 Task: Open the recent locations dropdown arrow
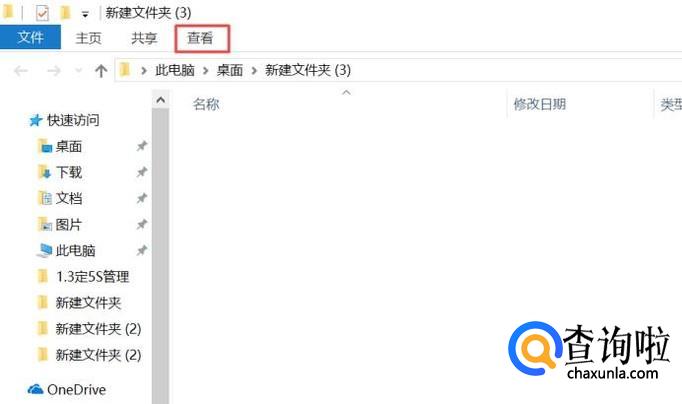pyautogui.click(x=78, y=70)
